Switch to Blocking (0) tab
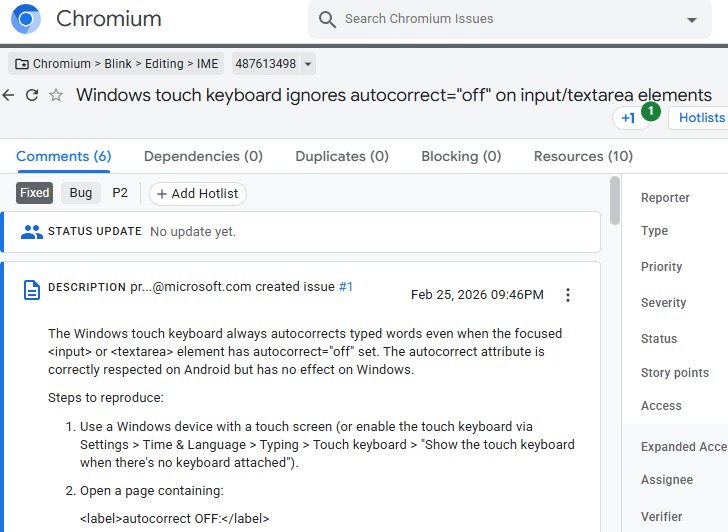Image resolution: width=728 pixels, height=532 pixels. tap(461, 156)
